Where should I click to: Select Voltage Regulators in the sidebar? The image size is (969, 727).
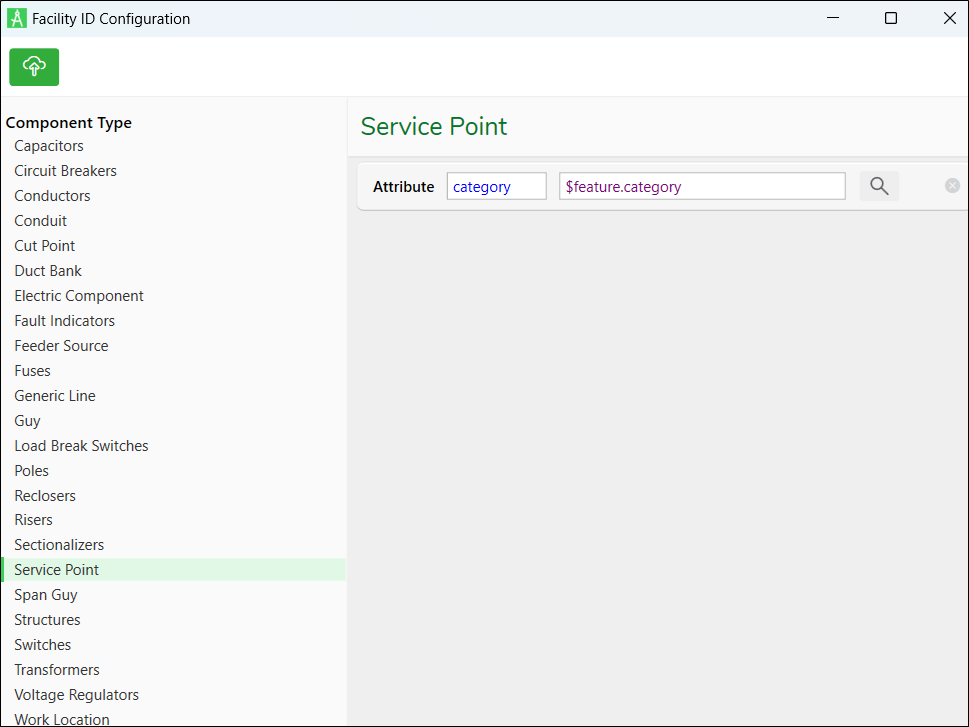[x=77, y=695]
